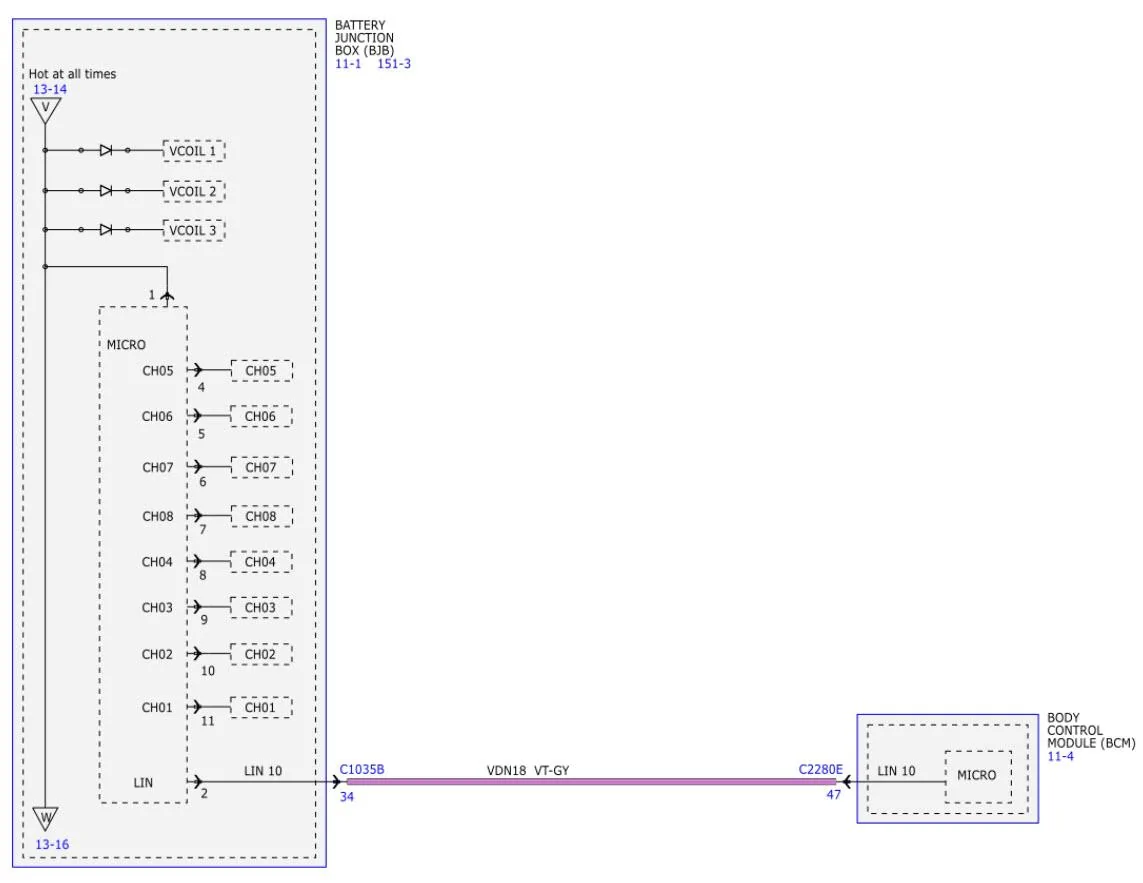This screenshot has height=883, width=1143.
Task: Select the VCOIL 2 diode symbol
Action: coord(106,190)
